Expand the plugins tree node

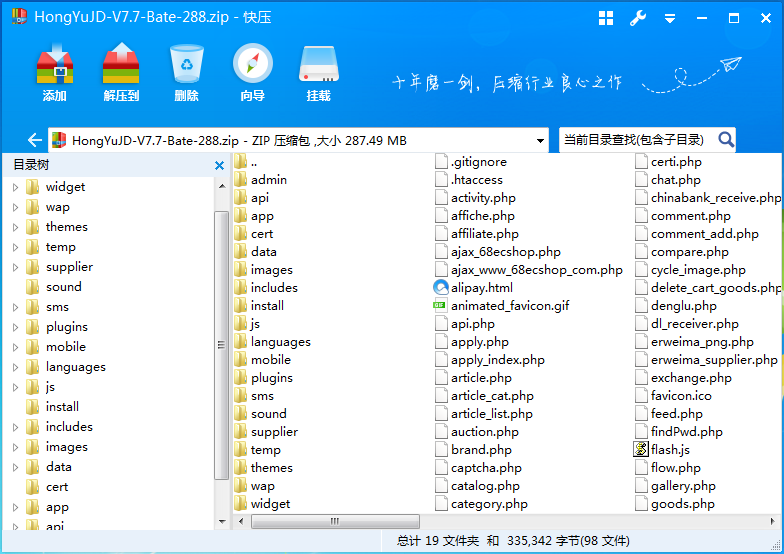[x=16, y=327]
